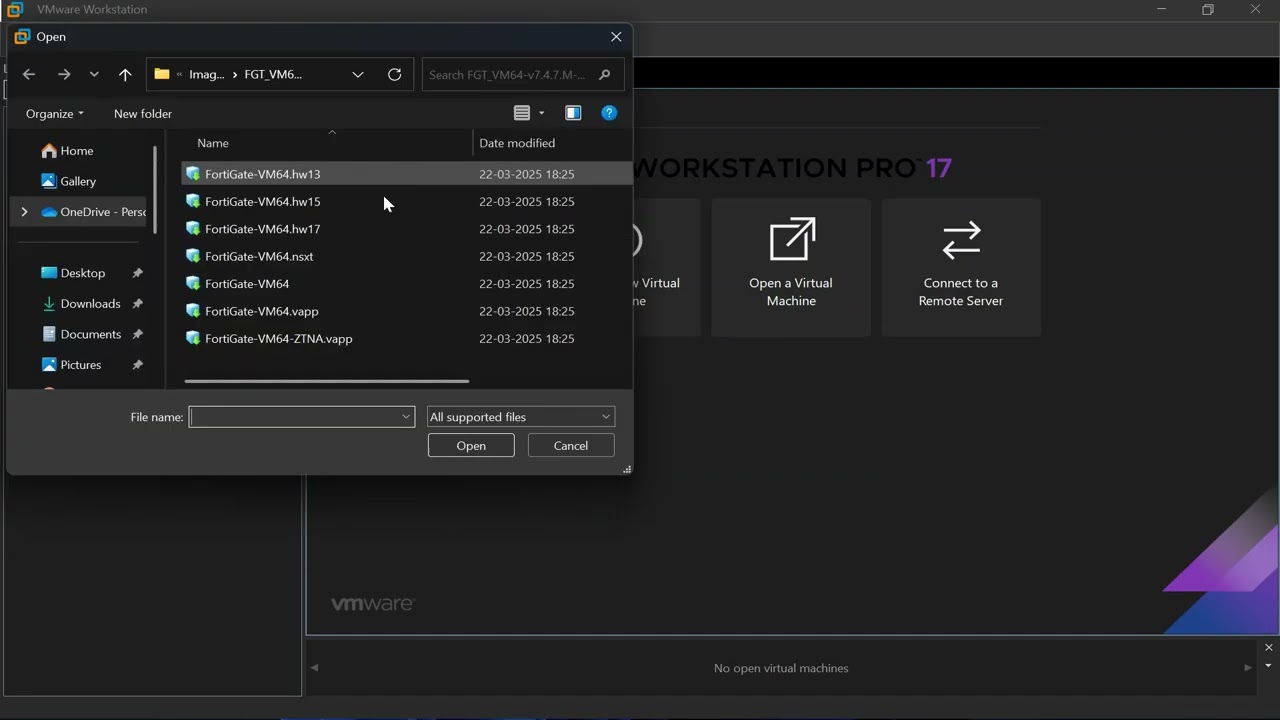Click Connect to a Remote Server tile
Image resolution: width=1280 pixels, height=720 pixels.
point(961,267)
